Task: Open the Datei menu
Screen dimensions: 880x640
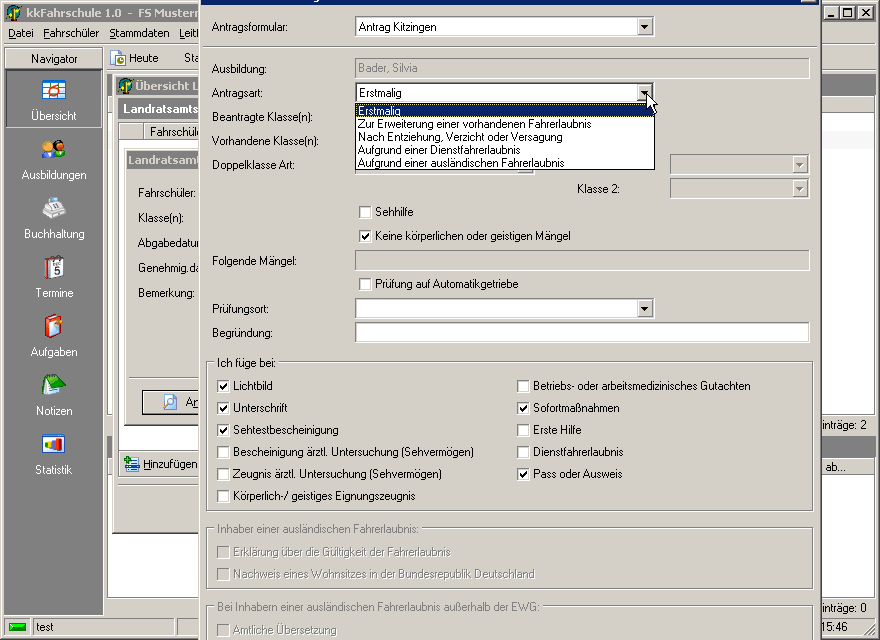Action: 21,33
